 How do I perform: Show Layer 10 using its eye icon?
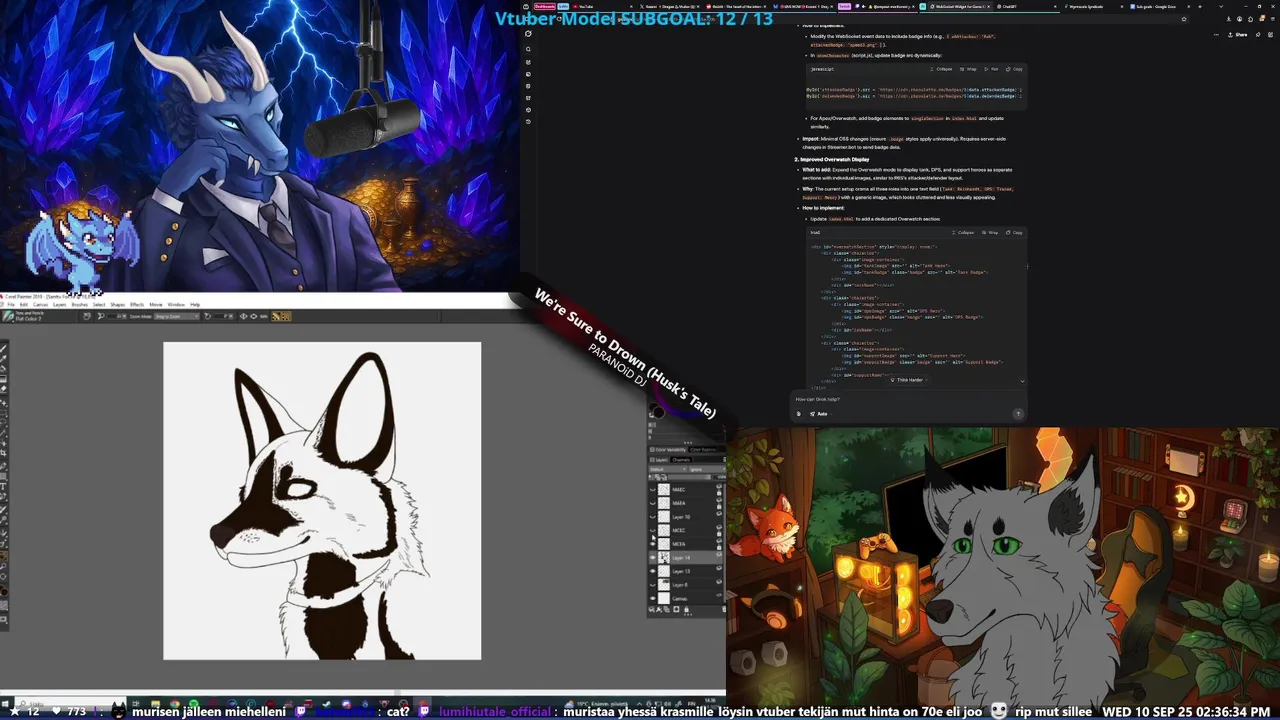(x=653, y=517)
